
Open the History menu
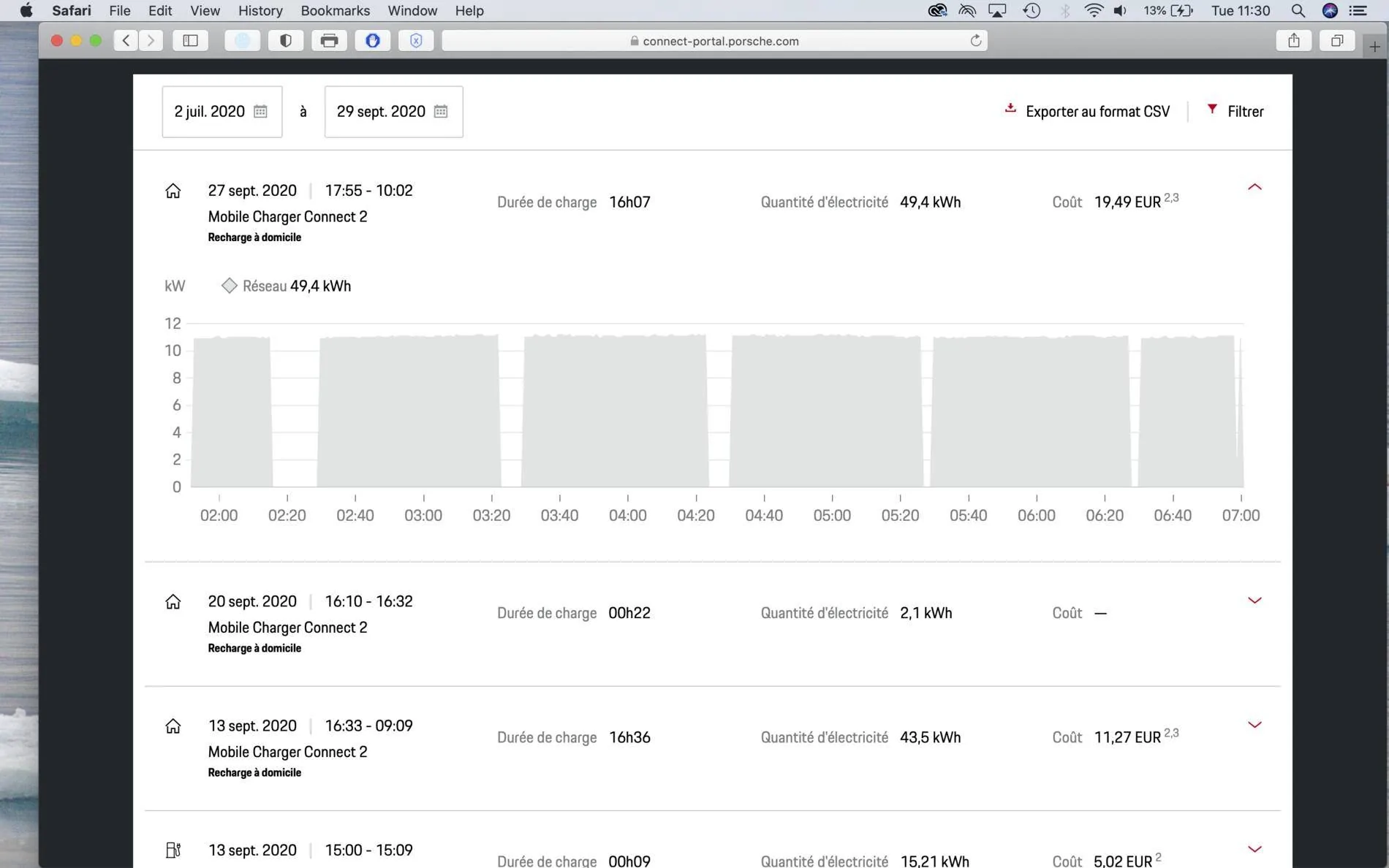point(260,10)
